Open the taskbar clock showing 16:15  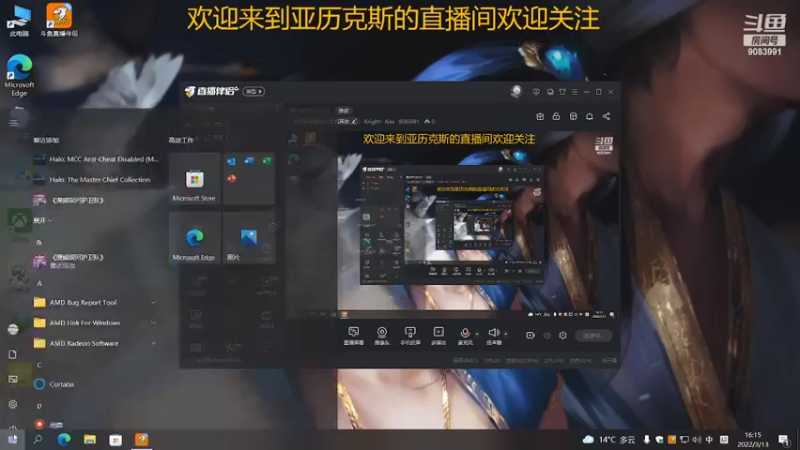[x=753, y=439]
